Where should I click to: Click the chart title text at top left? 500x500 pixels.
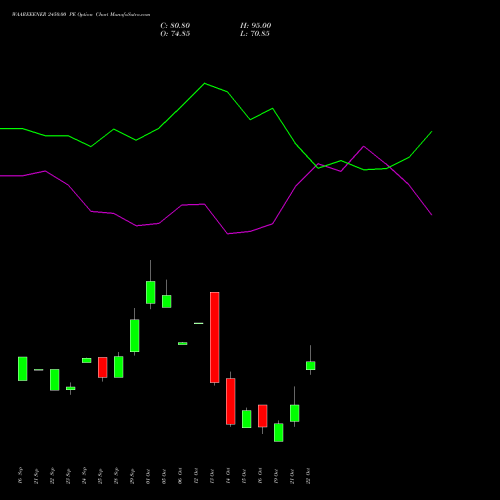pyautogui.click(x=81, y=15)
